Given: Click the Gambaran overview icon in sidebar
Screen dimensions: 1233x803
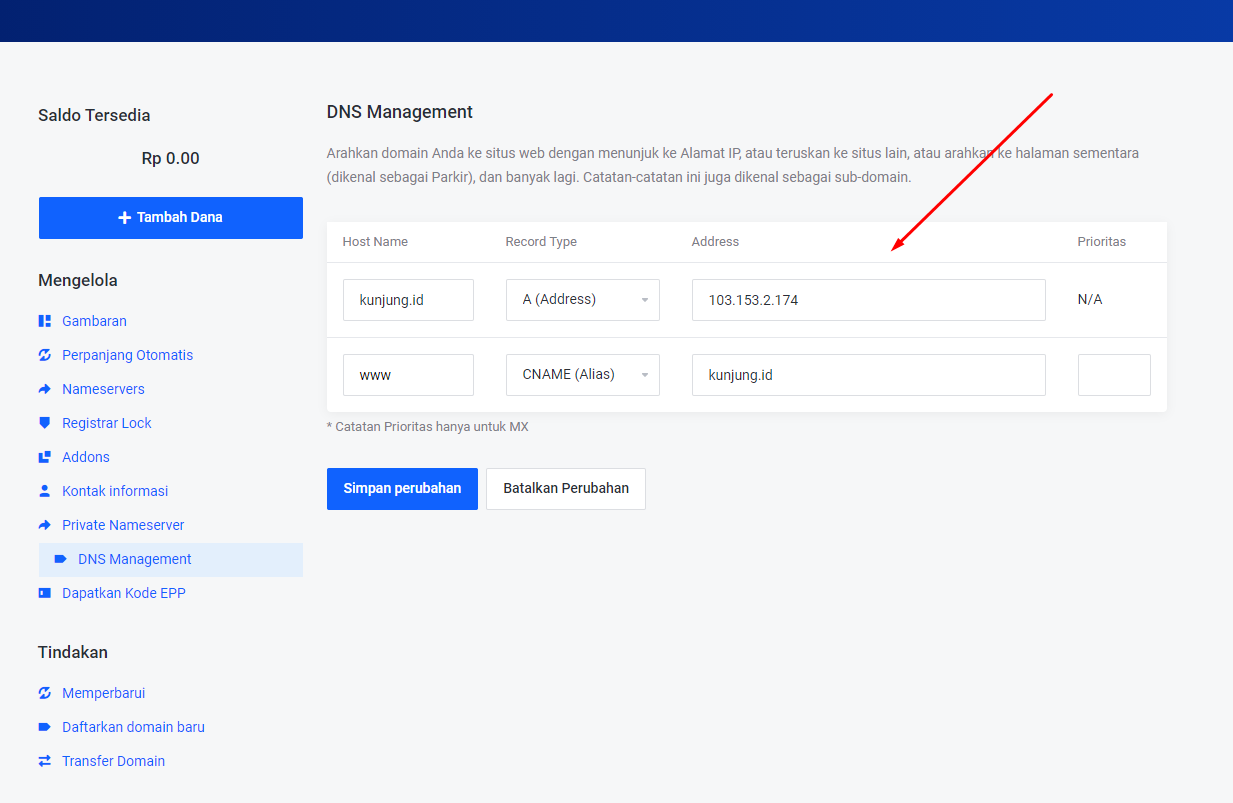Looking at the screenshot, I should pyautogui.click(x=44, y=321).
